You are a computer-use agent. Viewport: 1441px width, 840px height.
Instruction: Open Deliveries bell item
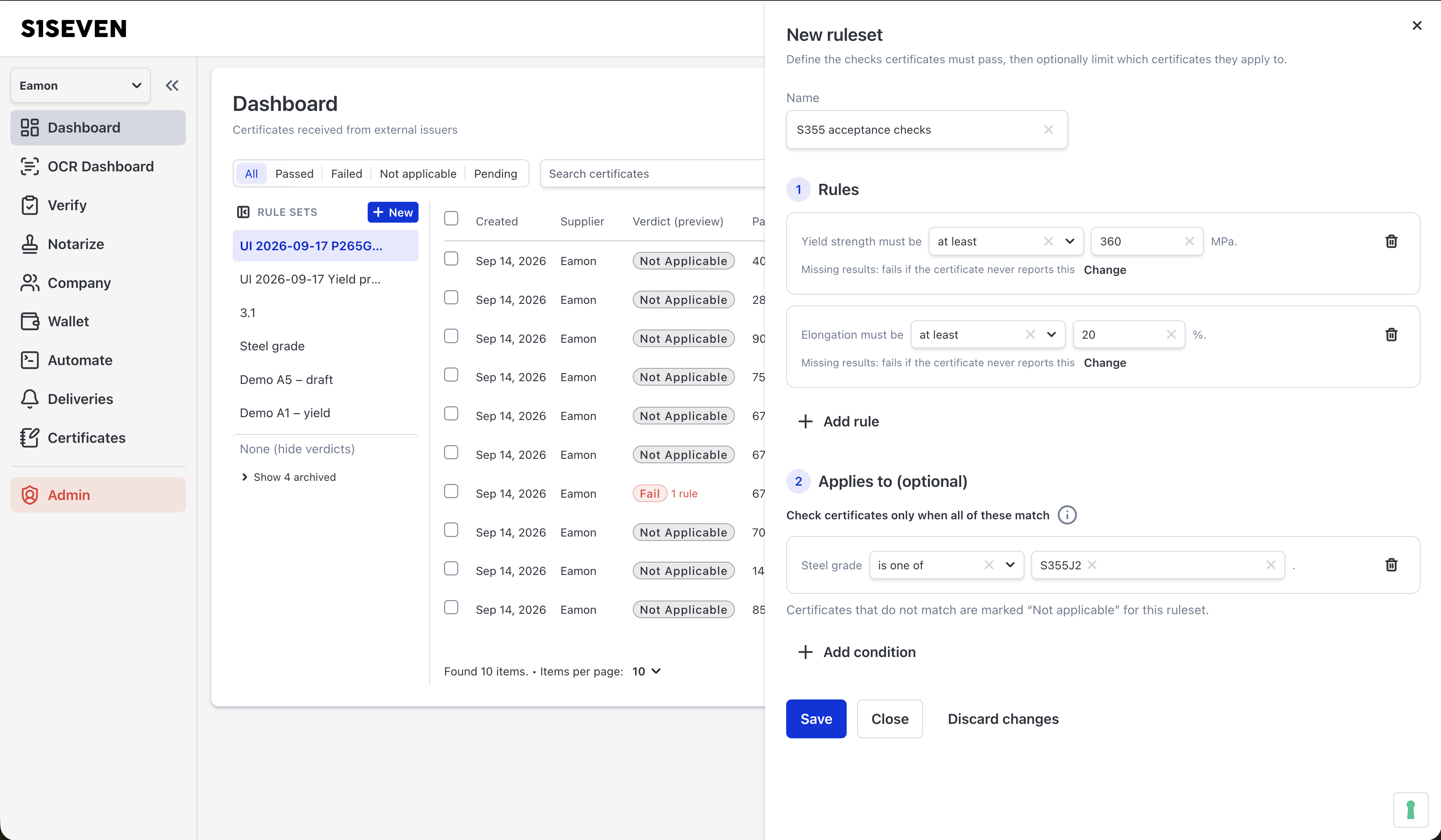coord(98,399)
